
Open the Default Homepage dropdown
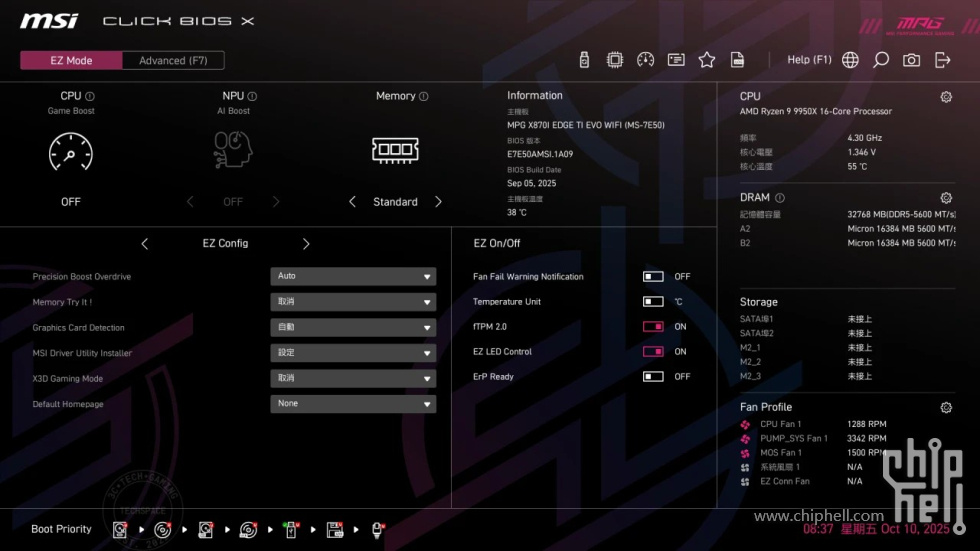[x=353, y=404]
